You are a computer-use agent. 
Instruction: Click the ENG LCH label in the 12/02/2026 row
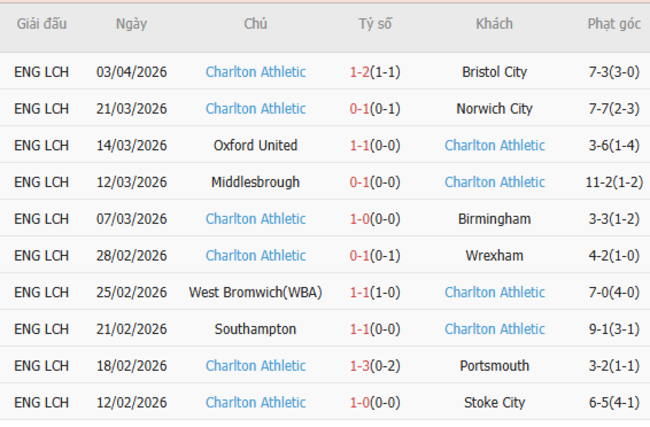42,402
